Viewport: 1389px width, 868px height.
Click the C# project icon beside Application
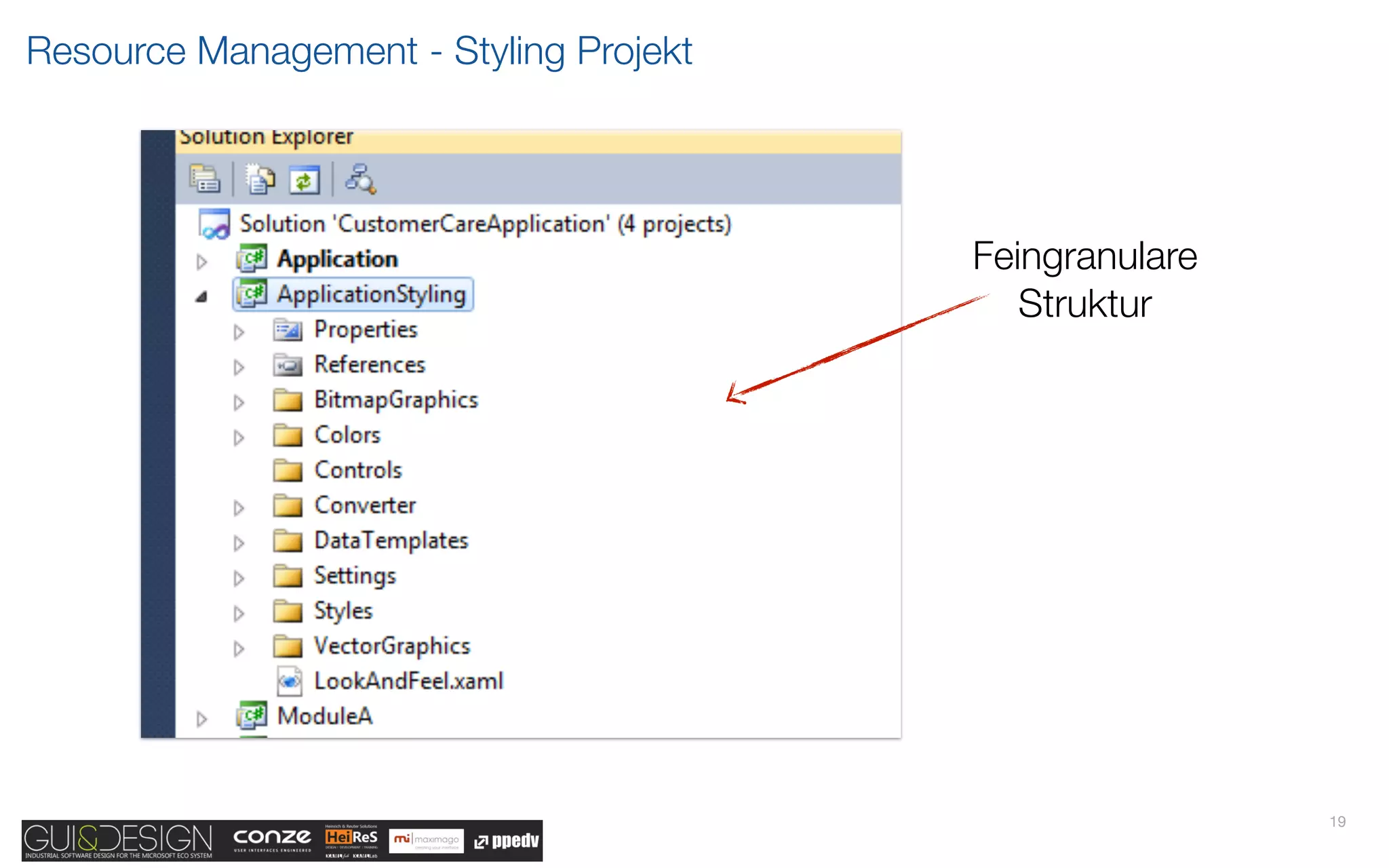[252, 259]
